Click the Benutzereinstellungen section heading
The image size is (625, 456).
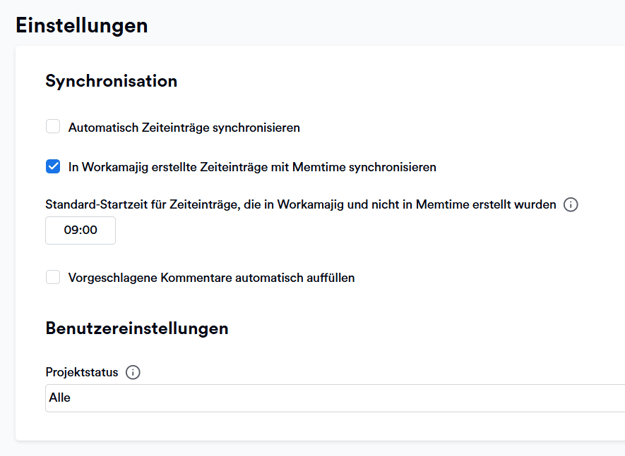137,328
